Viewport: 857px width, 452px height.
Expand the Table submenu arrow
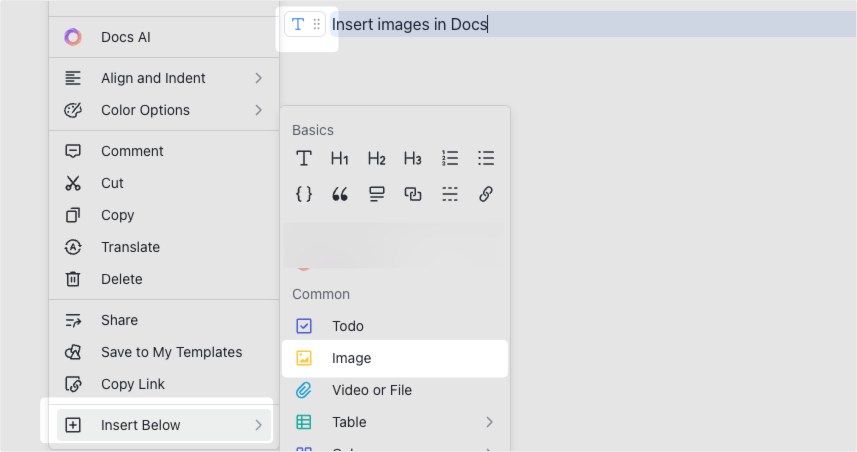tap(489, 422)
